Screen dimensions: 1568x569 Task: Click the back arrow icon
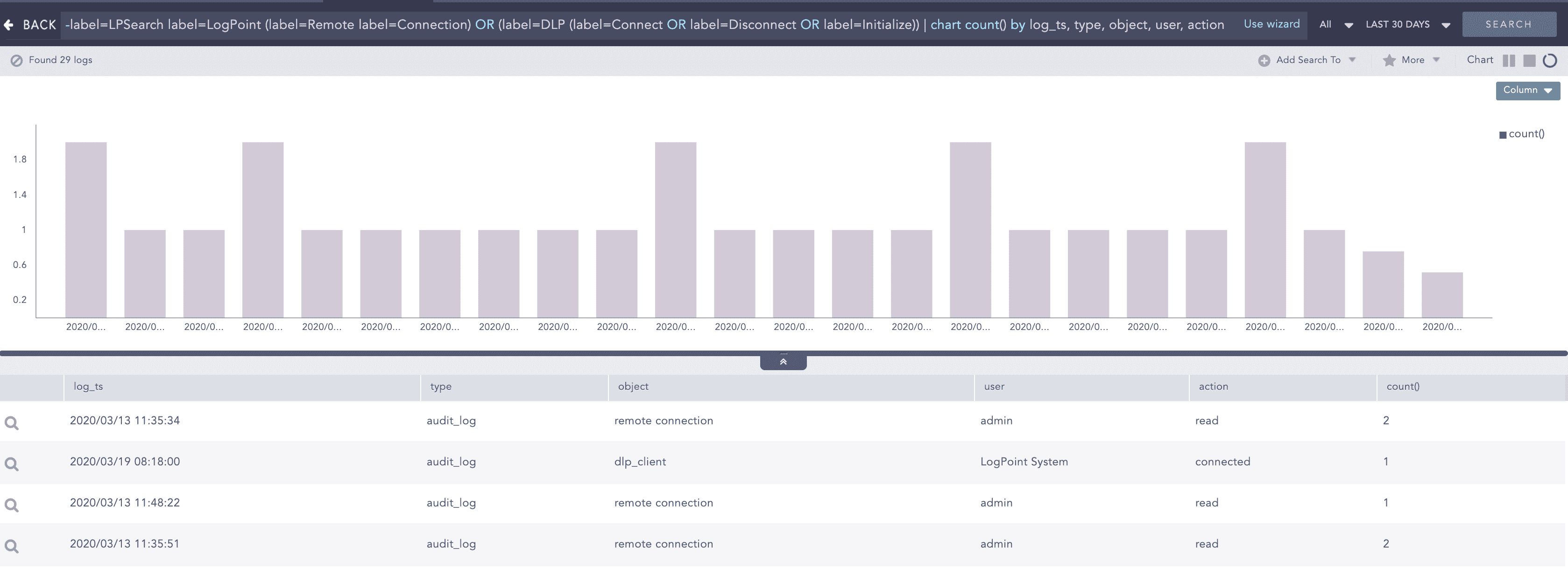pyautogui.click(x=8, y=25)
